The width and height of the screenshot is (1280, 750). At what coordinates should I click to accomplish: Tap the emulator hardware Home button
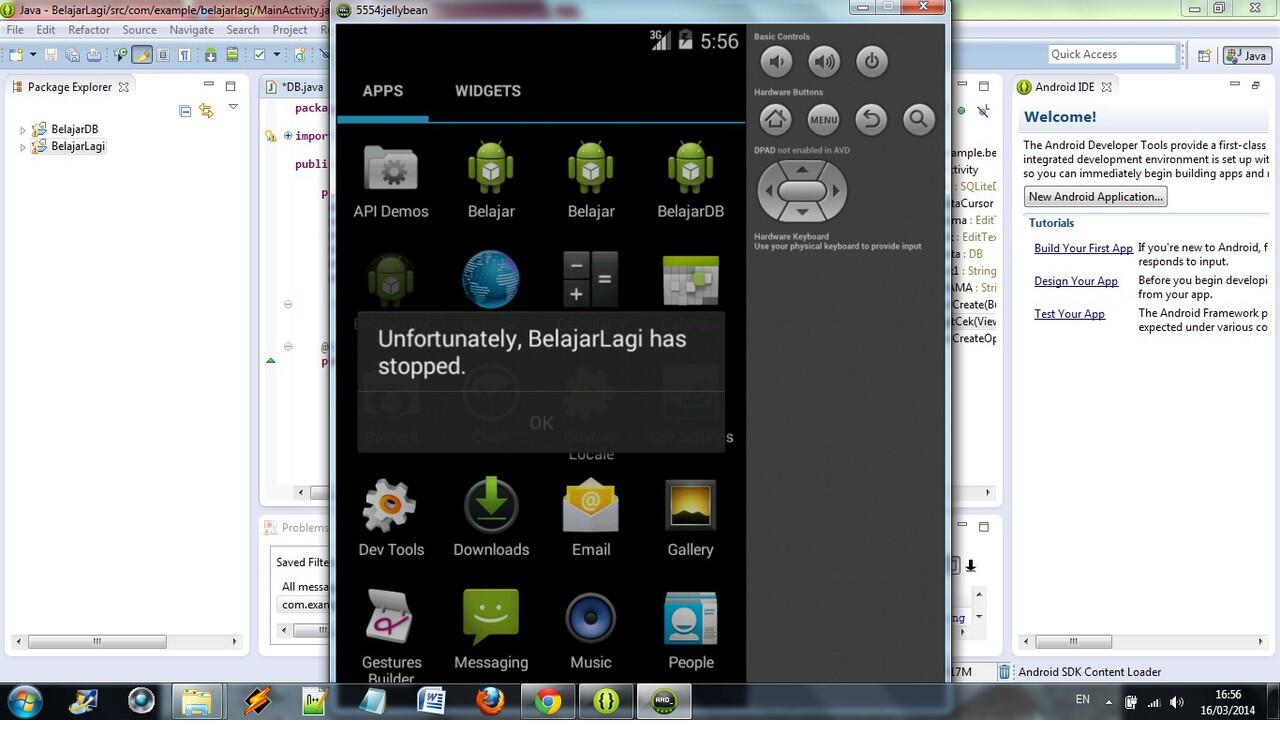776,120
